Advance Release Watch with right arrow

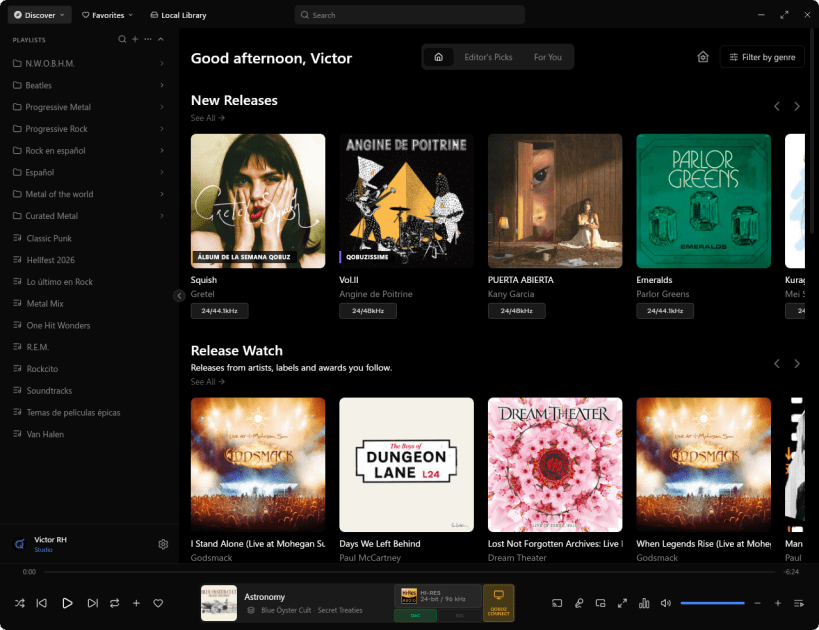tap(797, 364)
